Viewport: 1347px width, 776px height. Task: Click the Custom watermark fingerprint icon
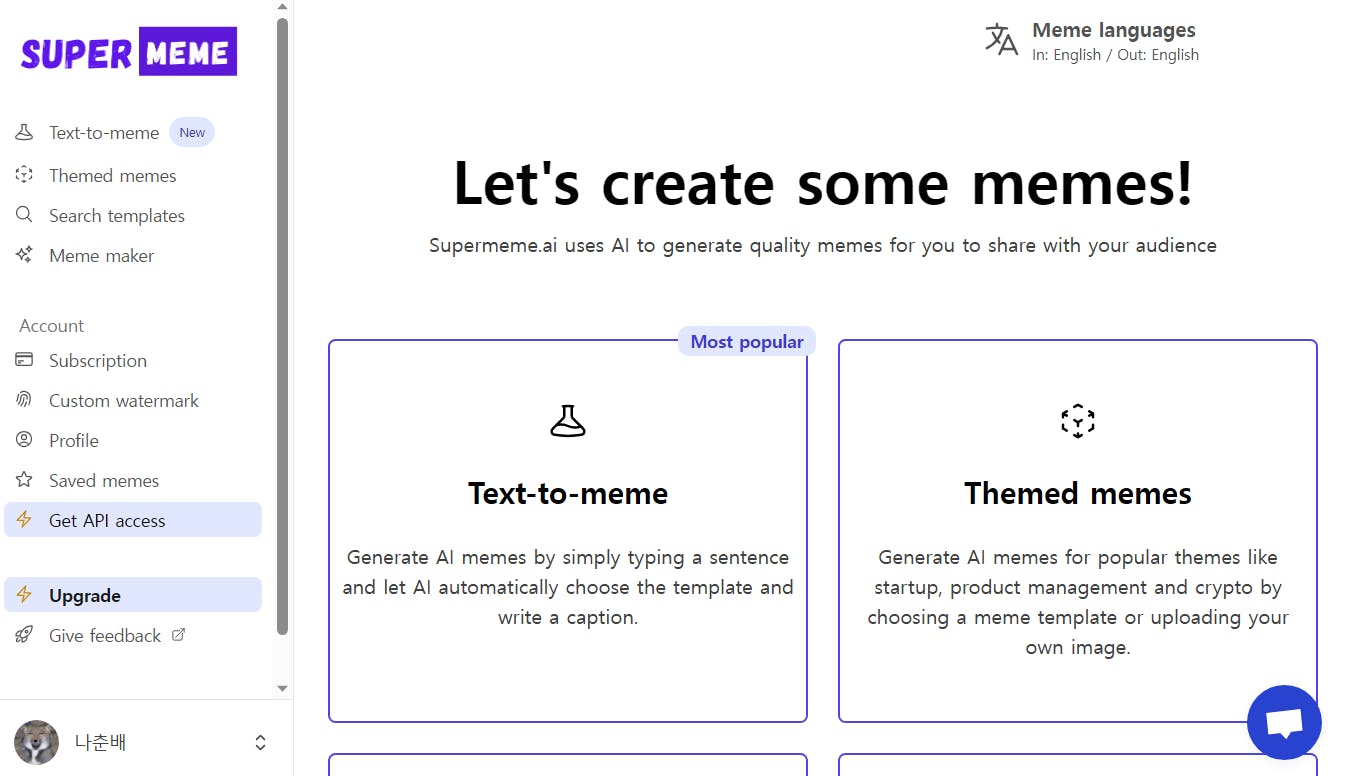click(x=24, y=400)
